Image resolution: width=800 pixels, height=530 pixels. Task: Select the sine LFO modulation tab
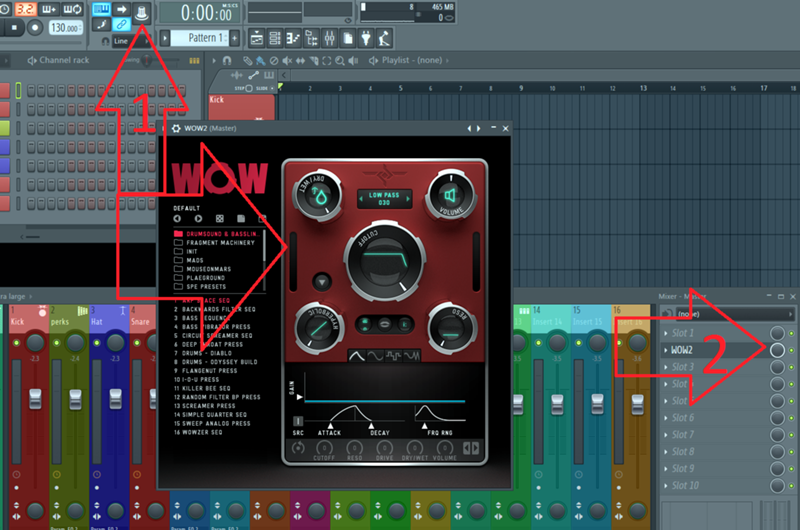(375, 356)
